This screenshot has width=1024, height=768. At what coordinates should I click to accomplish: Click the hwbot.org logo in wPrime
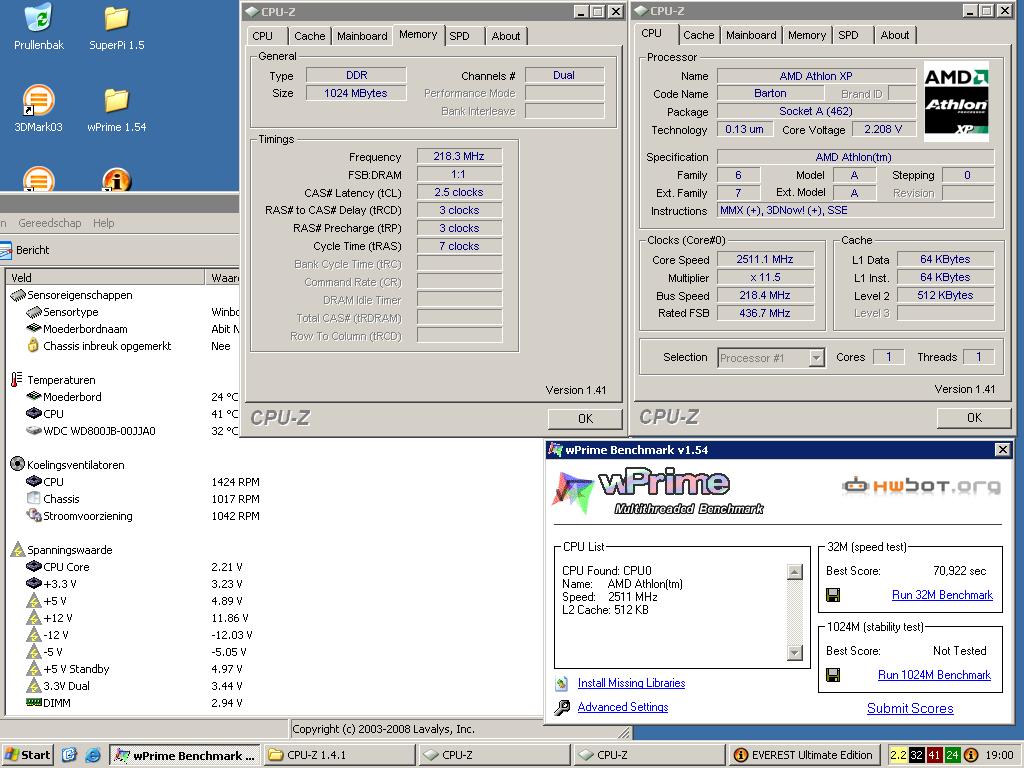pyautogui.click(x=921, y=485)
